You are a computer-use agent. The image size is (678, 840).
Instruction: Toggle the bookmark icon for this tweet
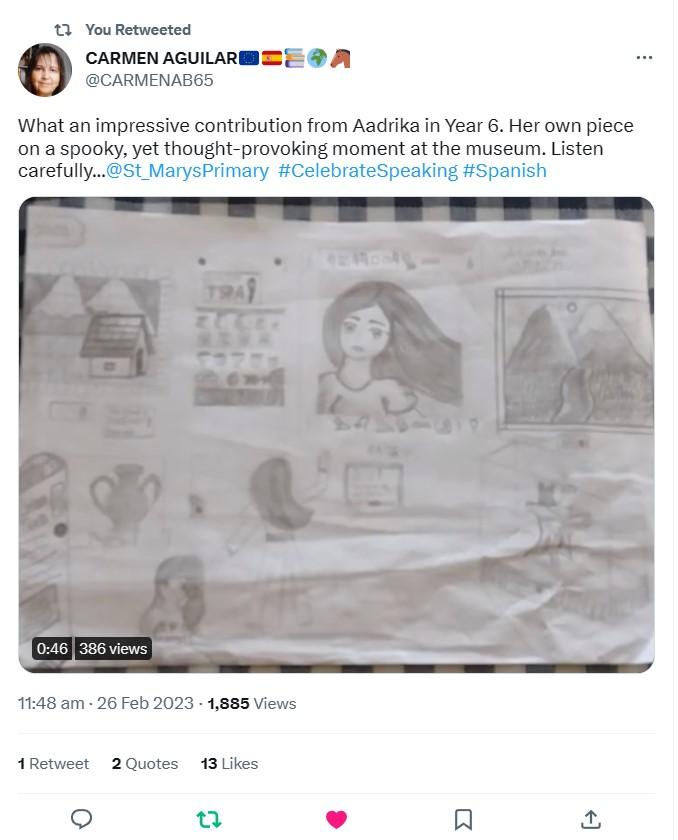pos(463,820)
